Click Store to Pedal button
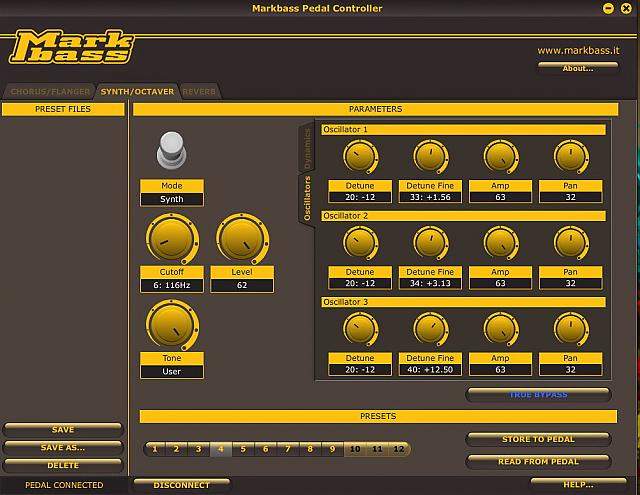Image resolution: width=640 pixels, height=495 pixels. (538, 439)
